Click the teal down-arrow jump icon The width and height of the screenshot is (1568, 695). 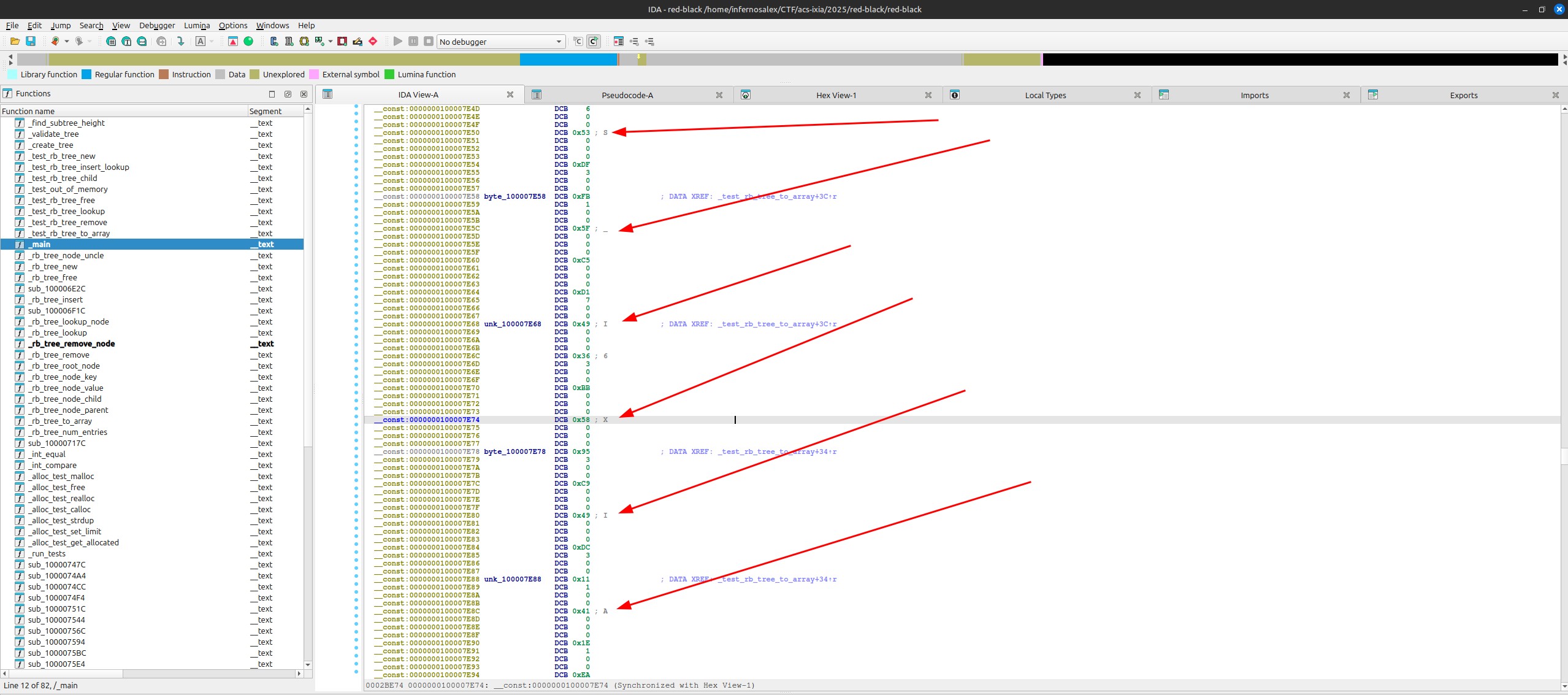point(181,41)
